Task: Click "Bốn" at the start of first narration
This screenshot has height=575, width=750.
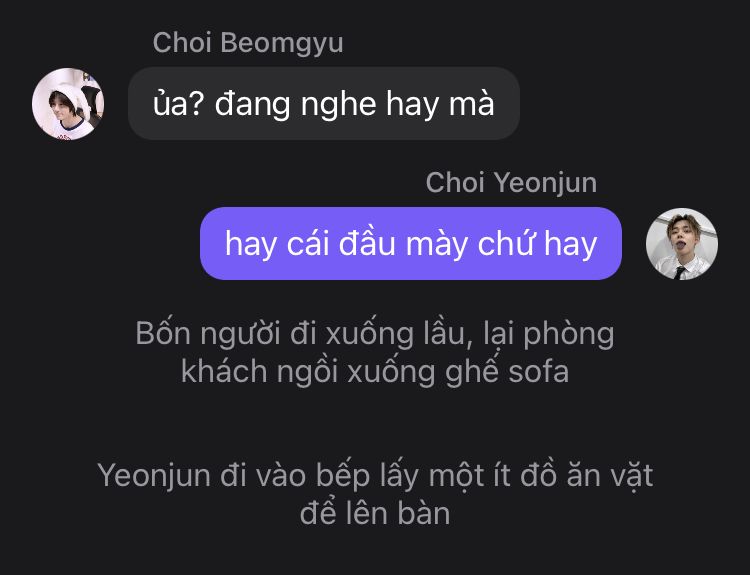Action: [163, 333]
